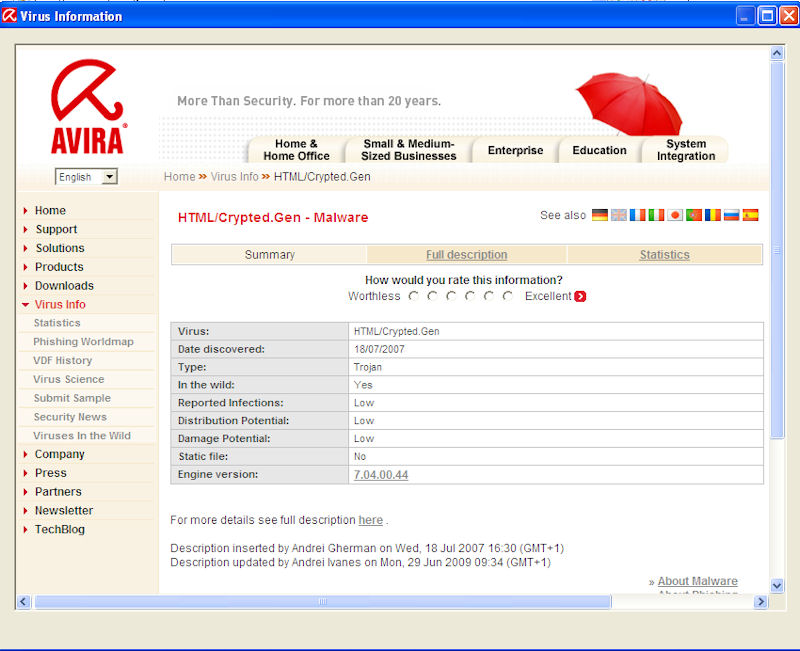Click the French flag icon
The width and height of the screenshot is (800, 651).
[x=637, y=215]
